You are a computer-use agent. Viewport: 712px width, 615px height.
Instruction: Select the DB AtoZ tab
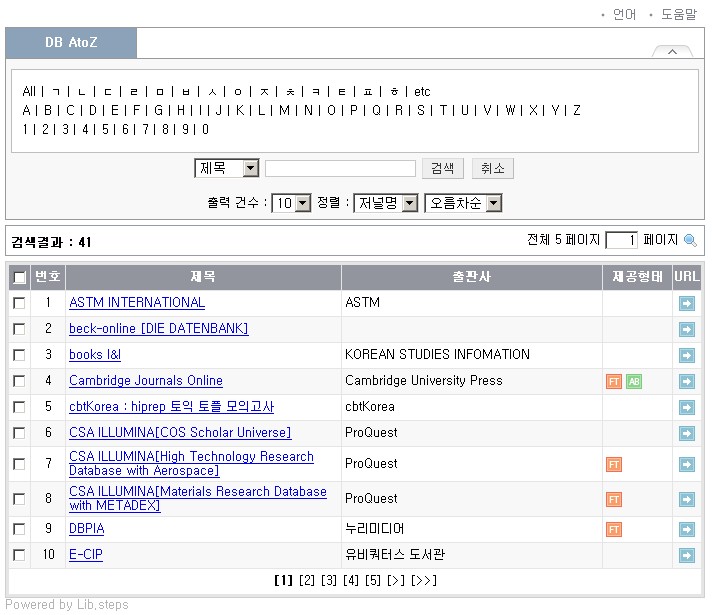tap(71, 43)
